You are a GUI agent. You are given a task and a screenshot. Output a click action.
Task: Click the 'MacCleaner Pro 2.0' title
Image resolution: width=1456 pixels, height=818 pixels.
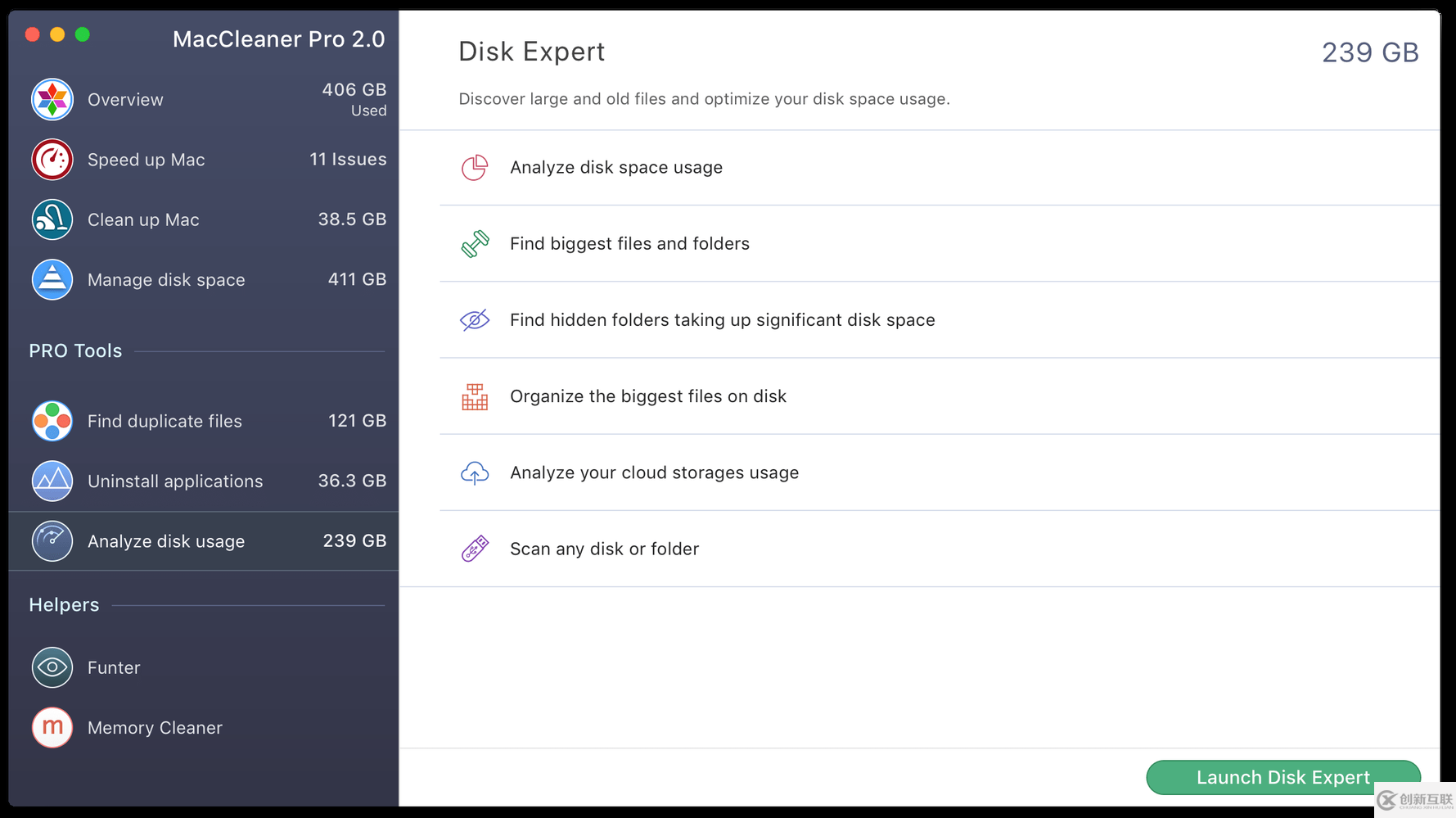coord(278,38)
